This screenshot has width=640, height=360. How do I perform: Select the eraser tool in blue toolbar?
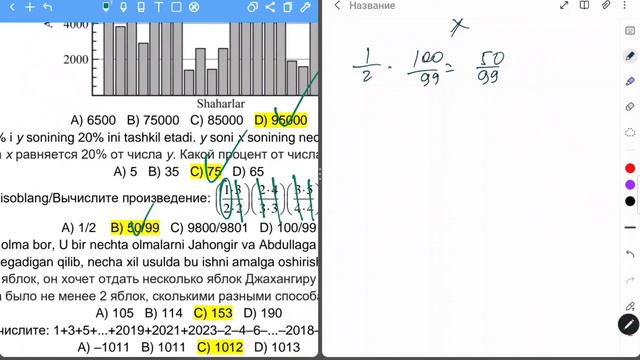pyautogui.click(x=141, y=7)
